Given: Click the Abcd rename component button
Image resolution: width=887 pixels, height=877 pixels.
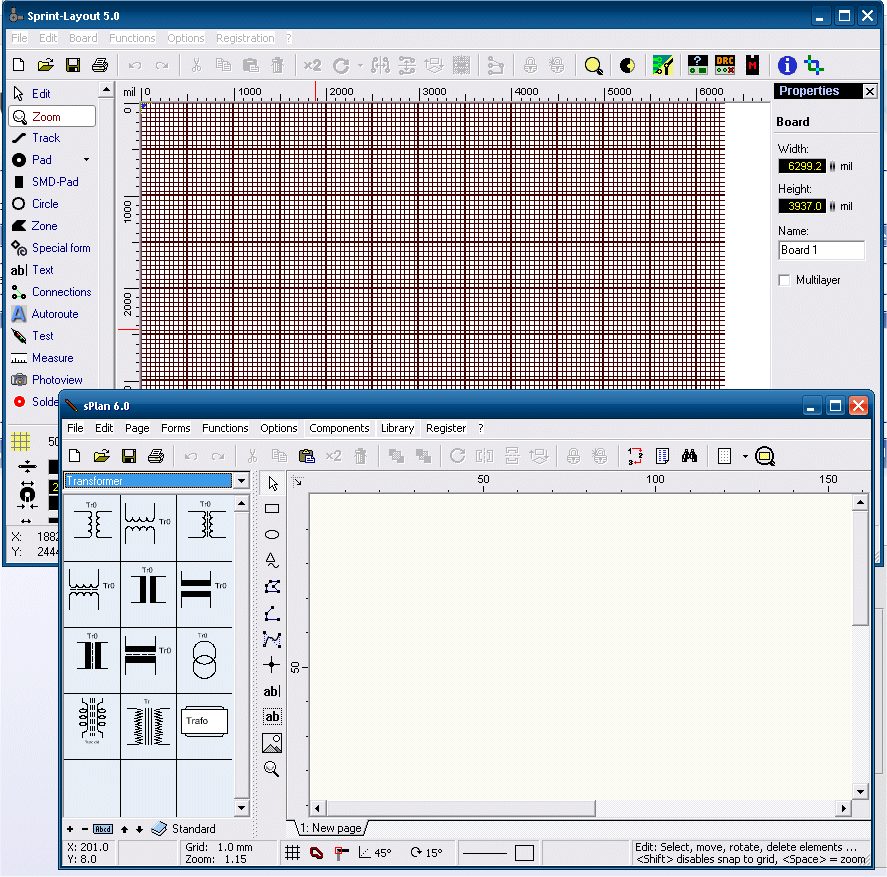Looking at the screenshot, I should [x=103, y=829].
